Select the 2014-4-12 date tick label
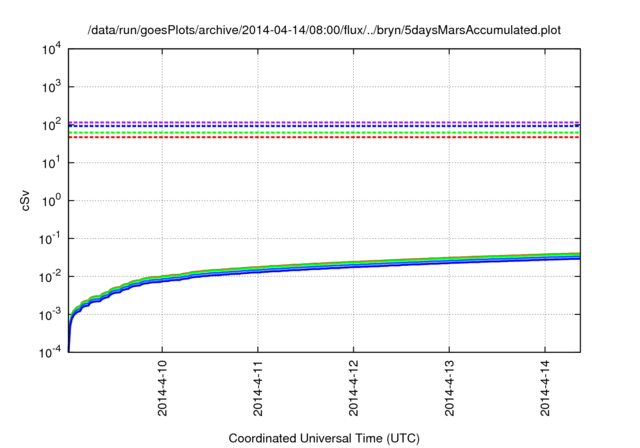The width and height of the screenshot is (640, 448). (353, 388)
